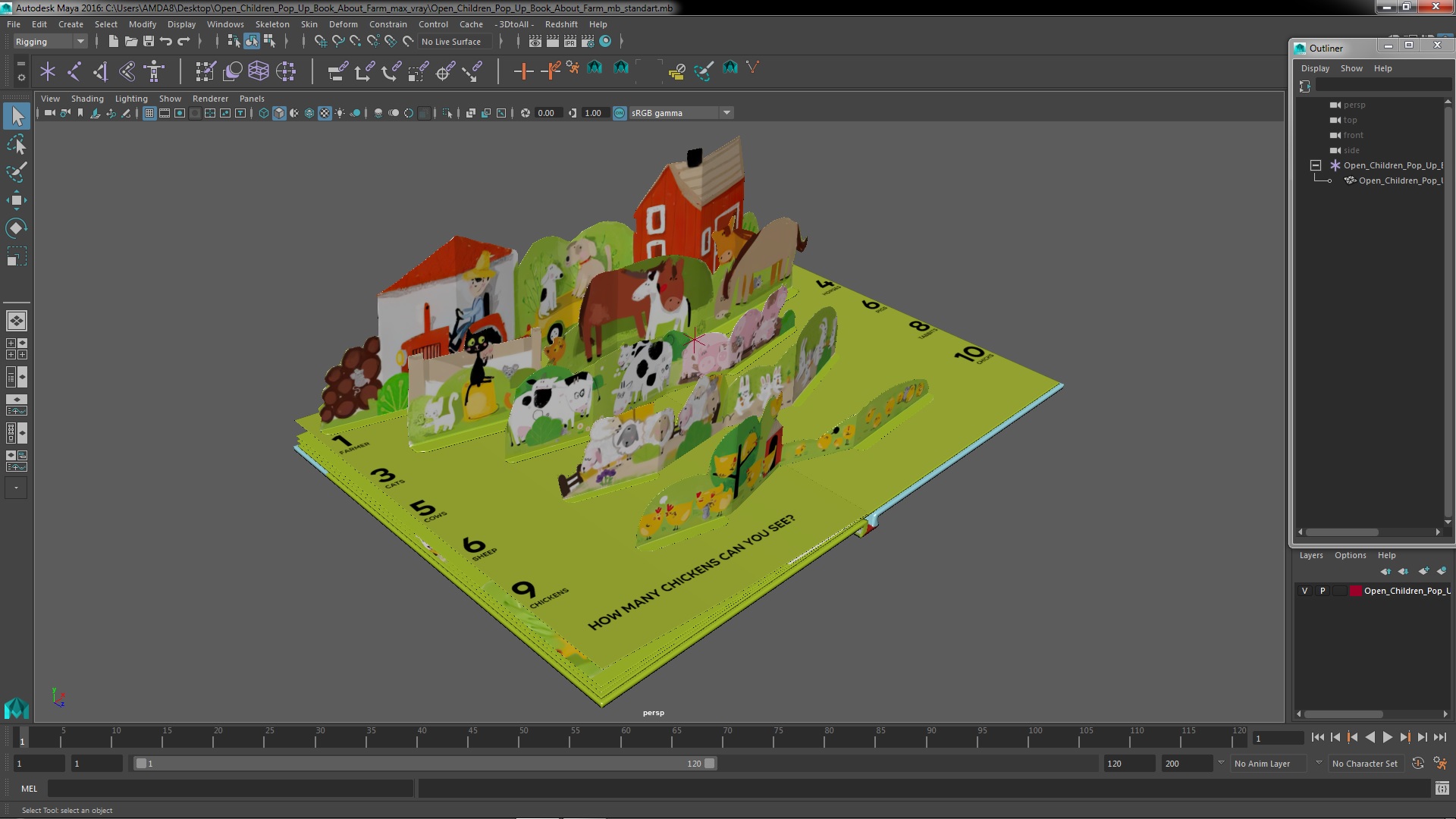The image size is (1456, 819).
Task: Collapse the Open_Children_Pop_Up group in Outliner
Action: 1316,165
